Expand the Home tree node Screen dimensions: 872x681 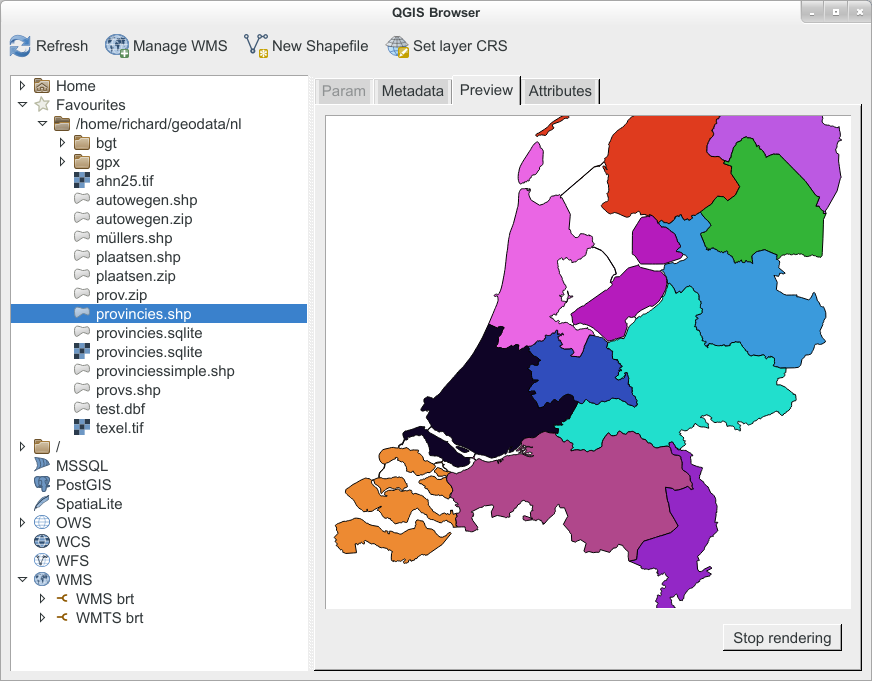tap(22, 86)
